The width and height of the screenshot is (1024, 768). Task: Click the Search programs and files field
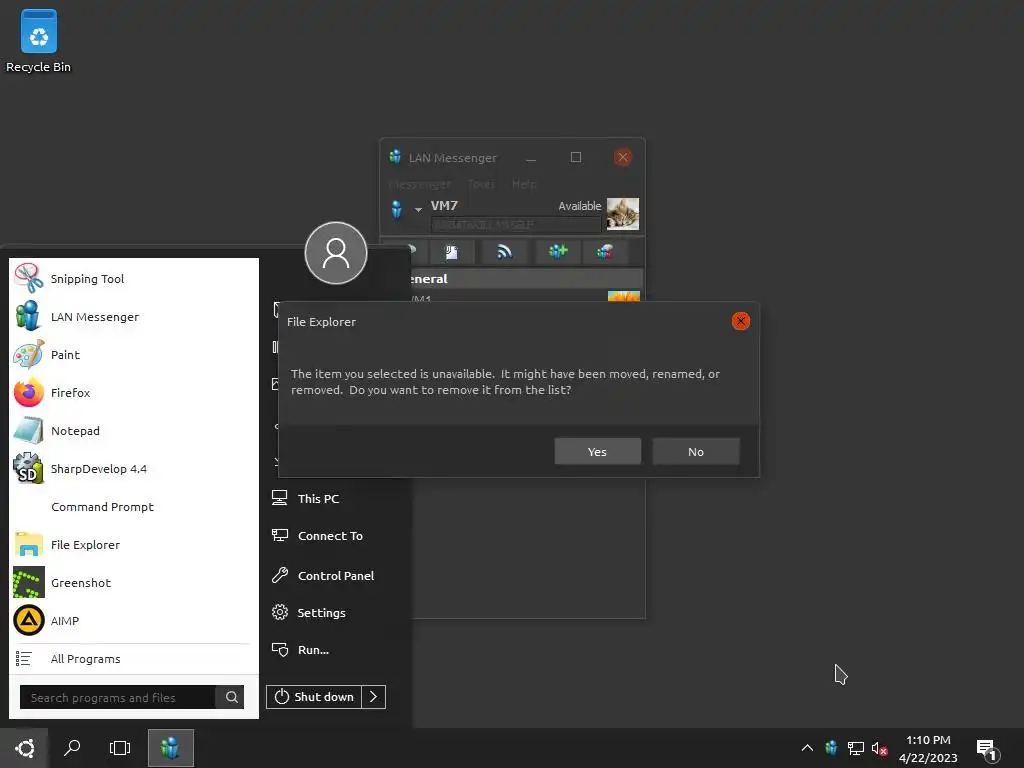[x=118, y=697]
